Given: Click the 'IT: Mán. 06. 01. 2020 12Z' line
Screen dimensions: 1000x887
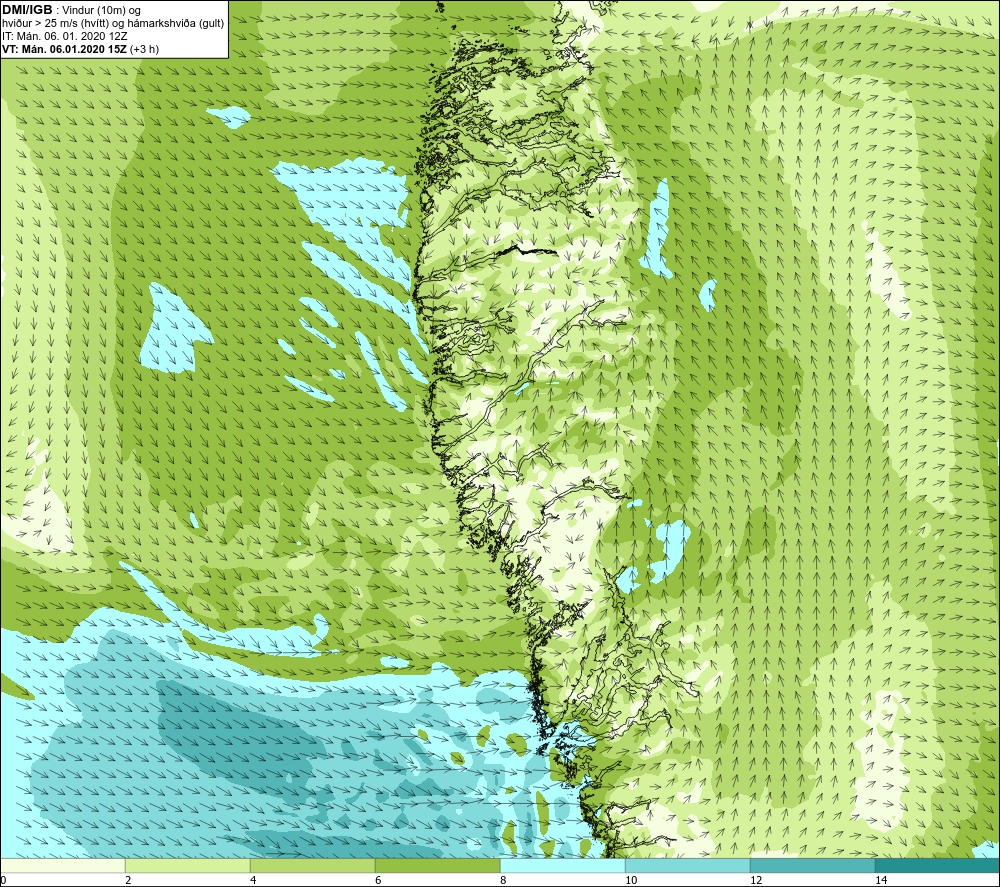Looking at the screenshot, I should tap(64, 36).
